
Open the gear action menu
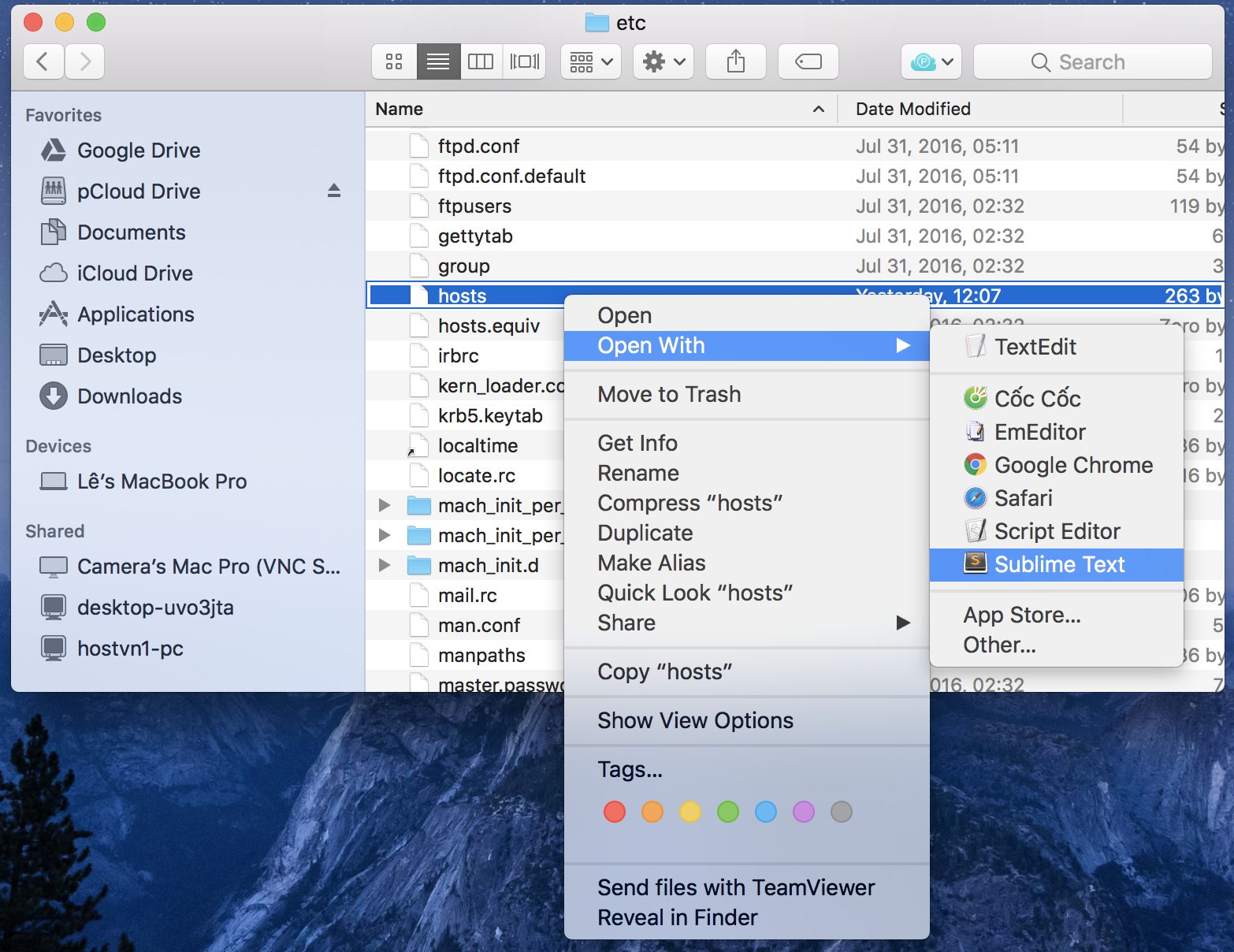click(x=663, y=61)
